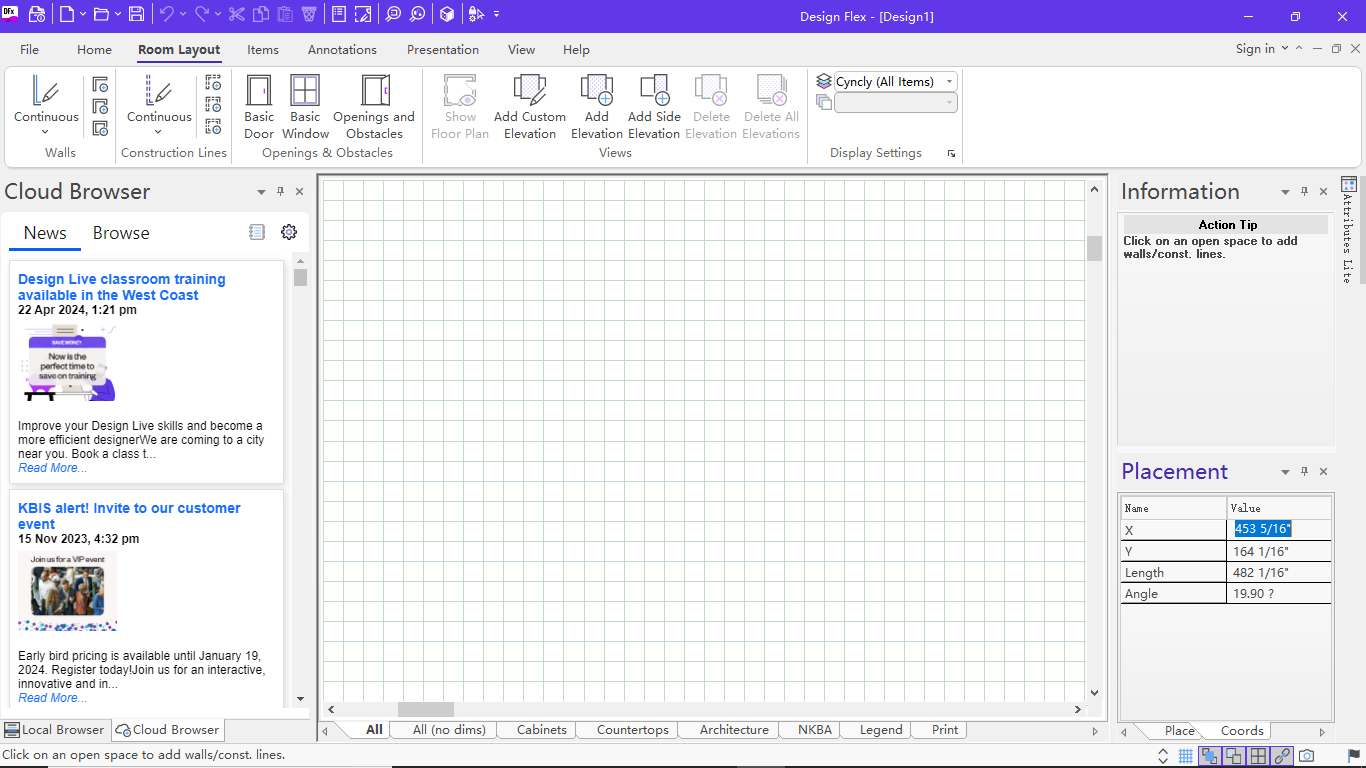Select the Architecture view tab
Image resolution: width=1366 pixels, height=768 pixels.
[734, 730]
